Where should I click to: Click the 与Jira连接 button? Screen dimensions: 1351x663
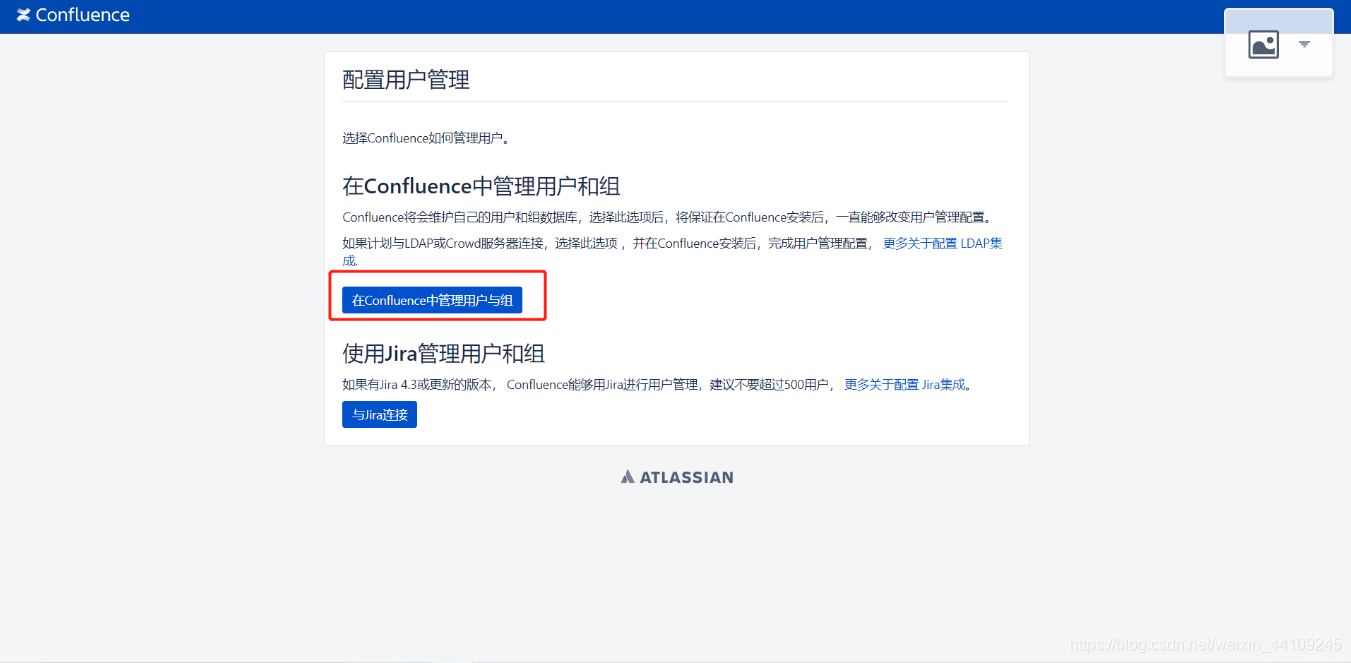point(379,414)
